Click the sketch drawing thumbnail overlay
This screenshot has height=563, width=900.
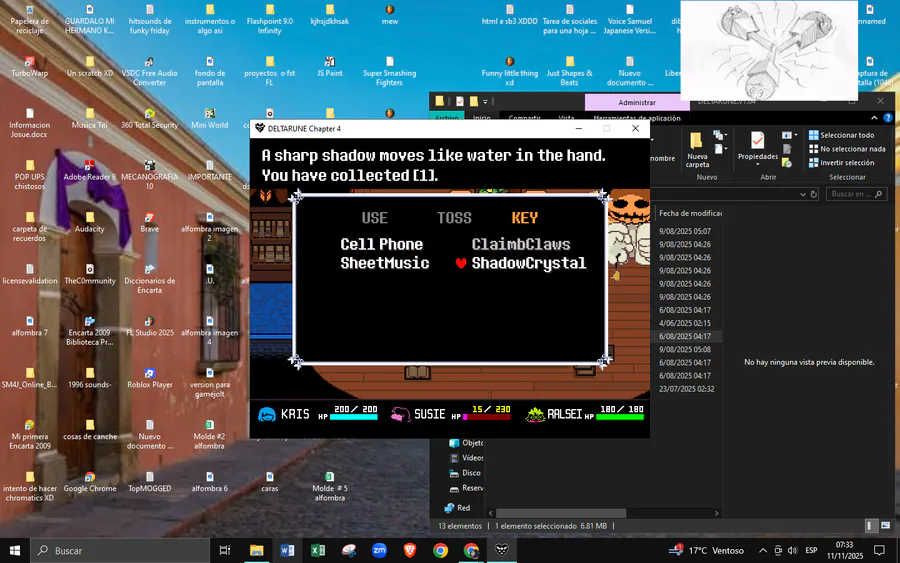(x=769, y=51)
